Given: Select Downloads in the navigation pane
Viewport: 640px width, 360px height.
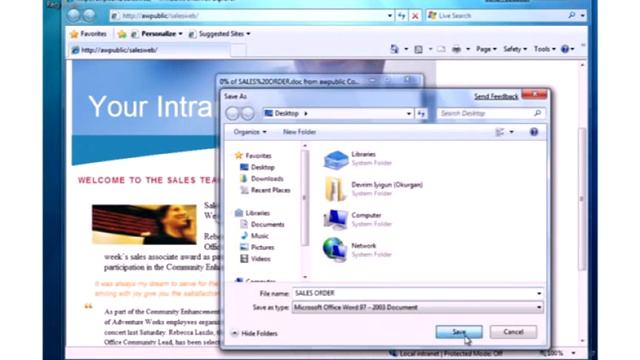Looking at the screenshot, I should [x=262, y=178].
